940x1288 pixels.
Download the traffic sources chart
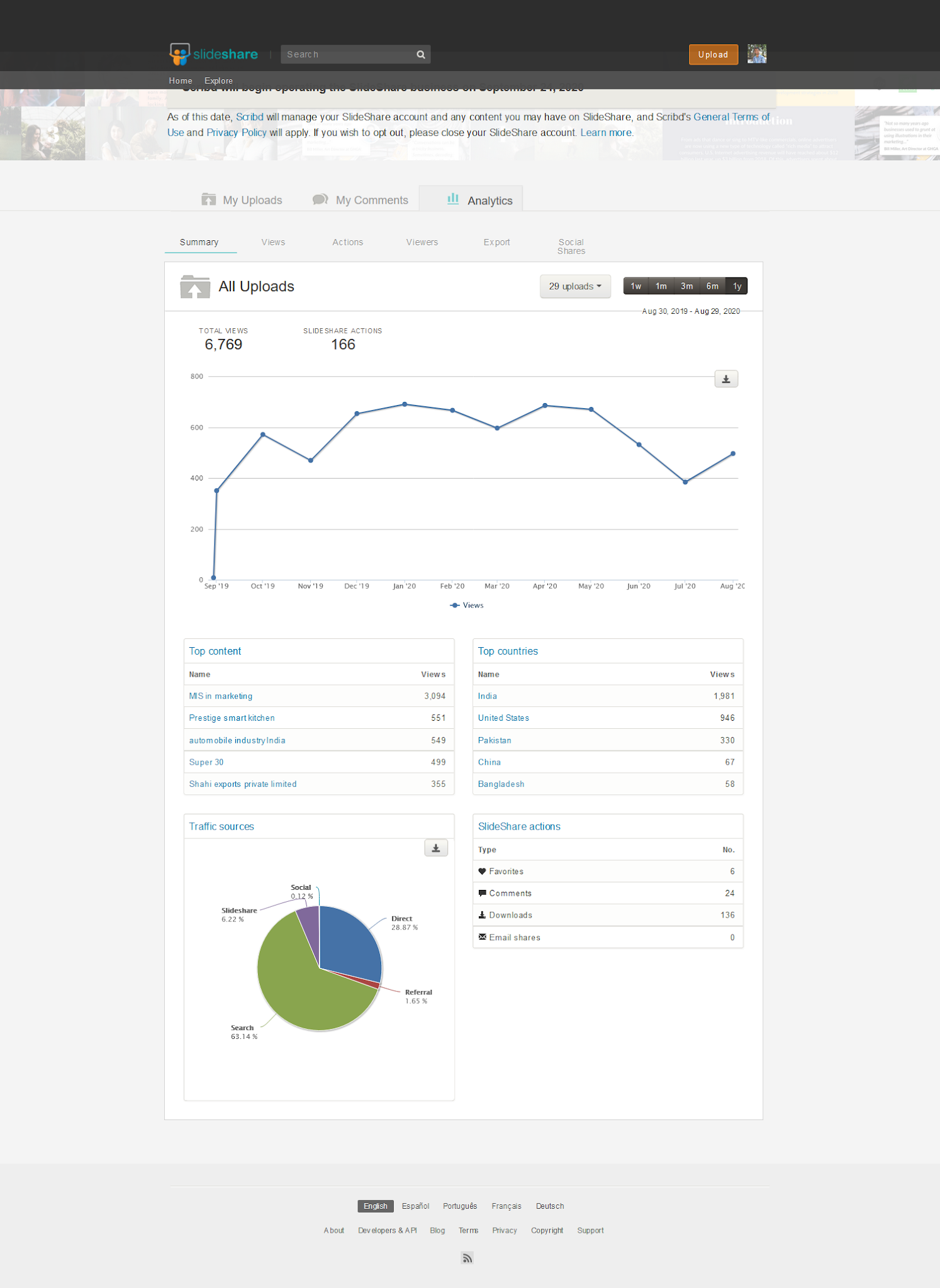point(436,848)
